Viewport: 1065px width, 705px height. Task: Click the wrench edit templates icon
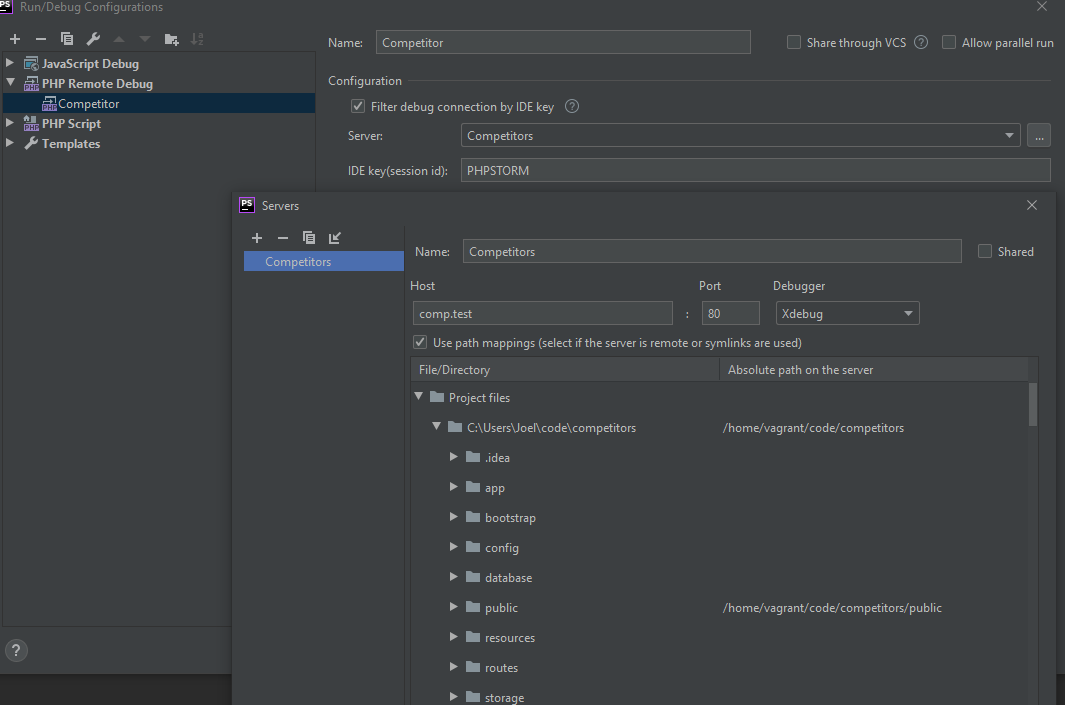93,39
